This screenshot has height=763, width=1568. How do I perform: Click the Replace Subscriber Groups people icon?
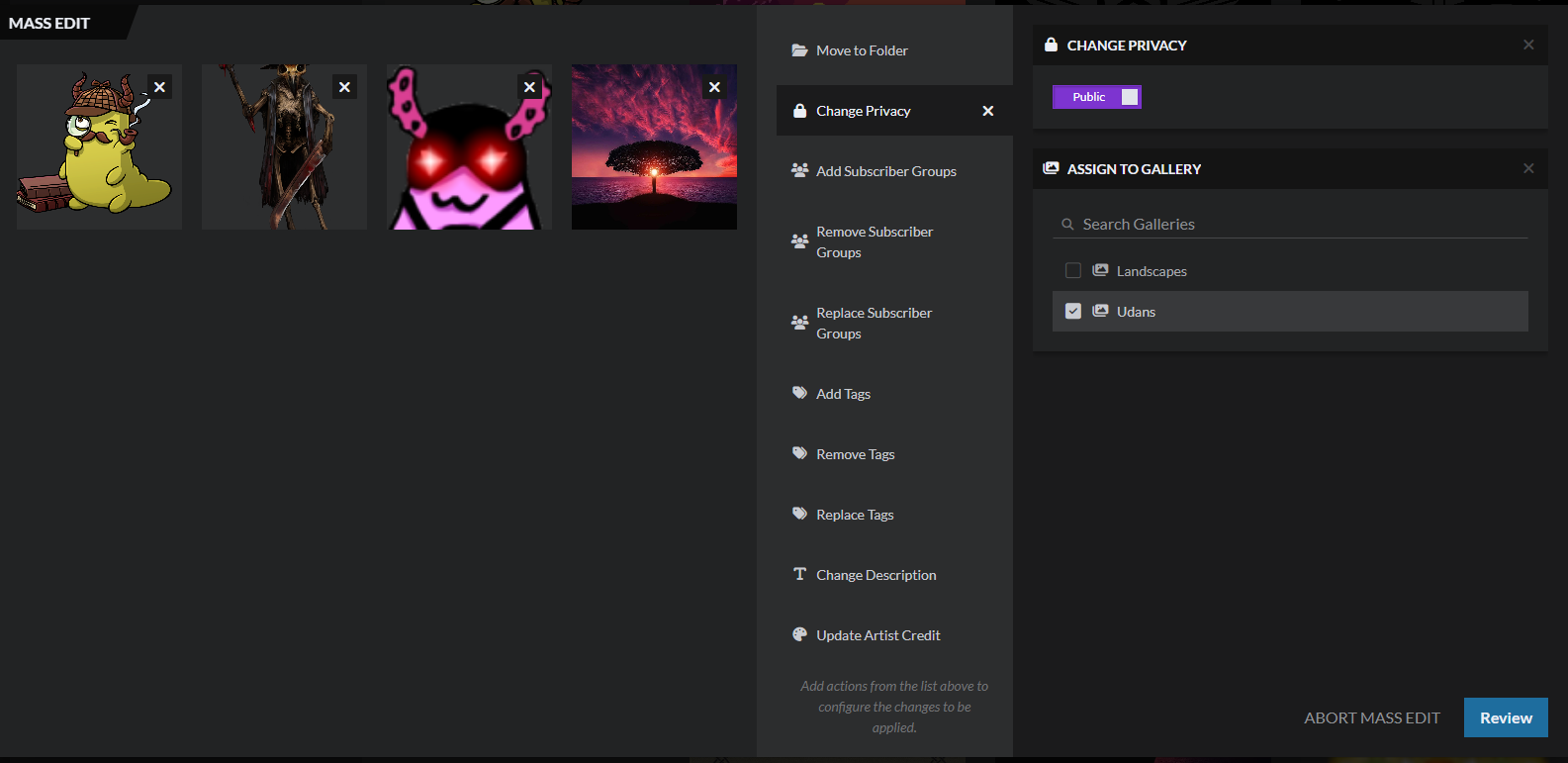pos(799,323)
